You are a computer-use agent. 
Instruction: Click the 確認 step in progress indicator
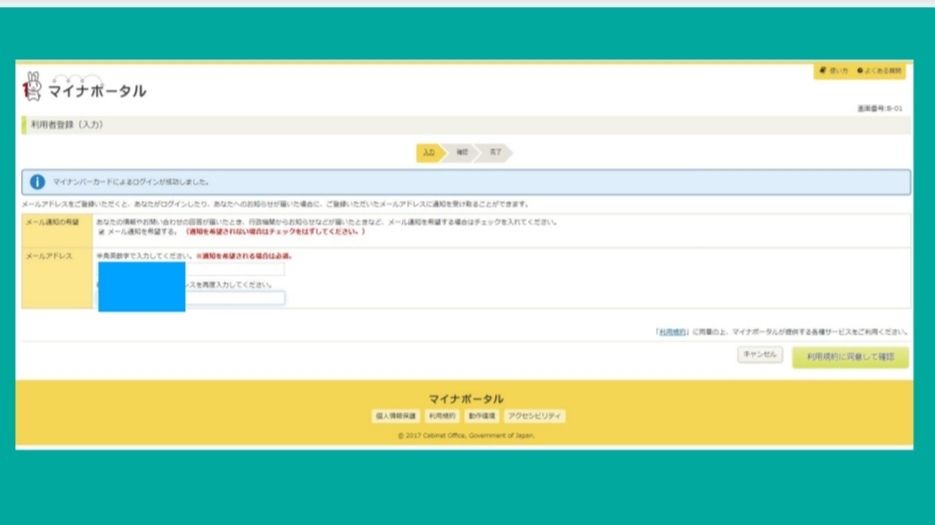point(461,153)
